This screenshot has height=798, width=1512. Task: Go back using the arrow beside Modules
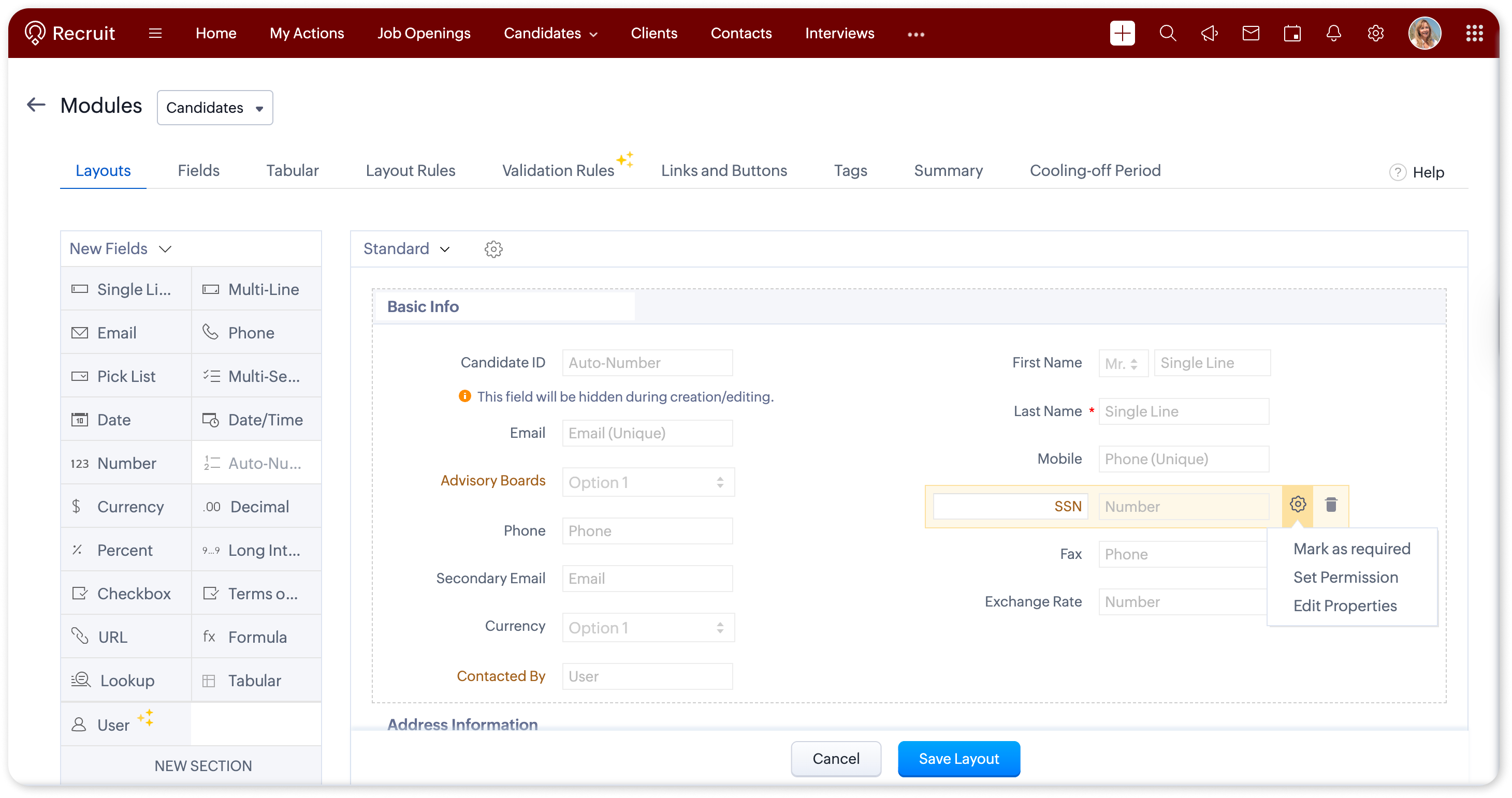36,105
